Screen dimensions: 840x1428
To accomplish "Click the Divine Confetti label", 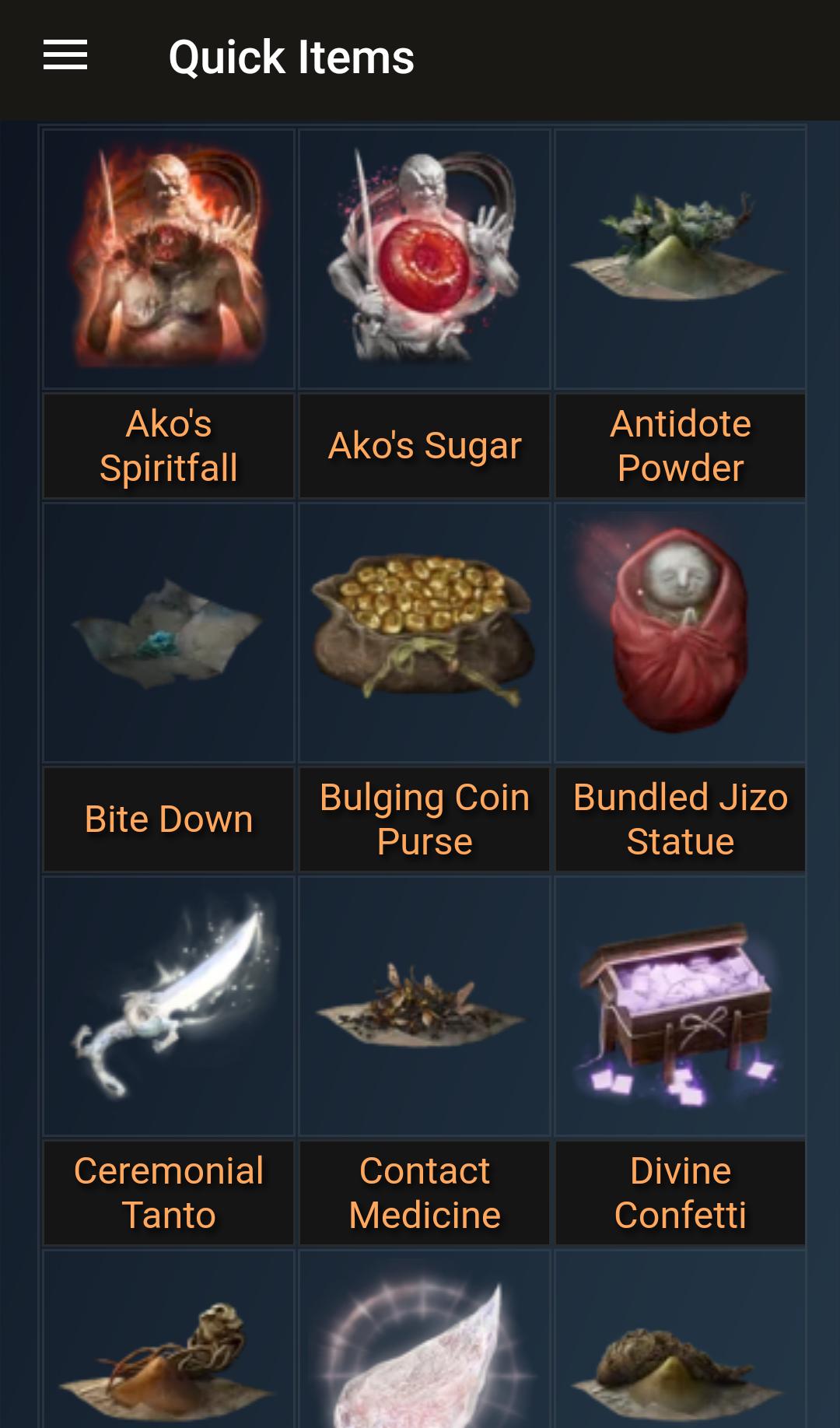I will tap(681, 1193).
